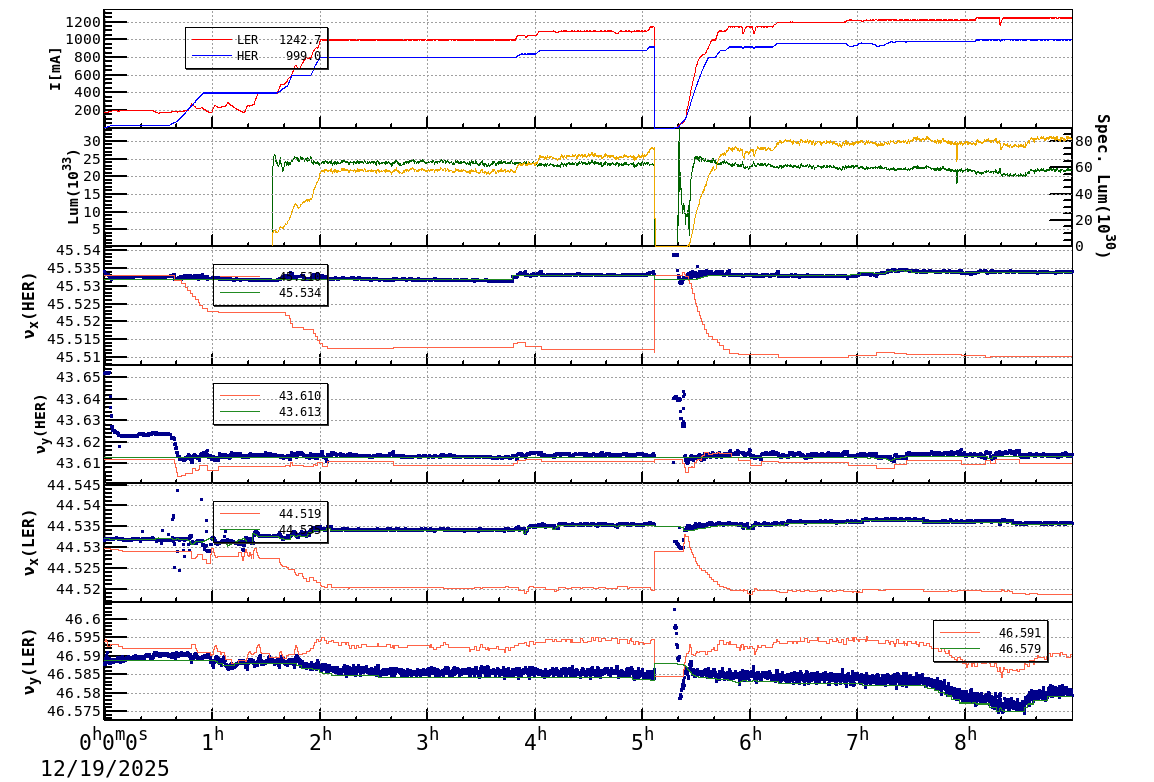
Task: Select the HER legend entry showing 999.0
Action: point(252,55)
